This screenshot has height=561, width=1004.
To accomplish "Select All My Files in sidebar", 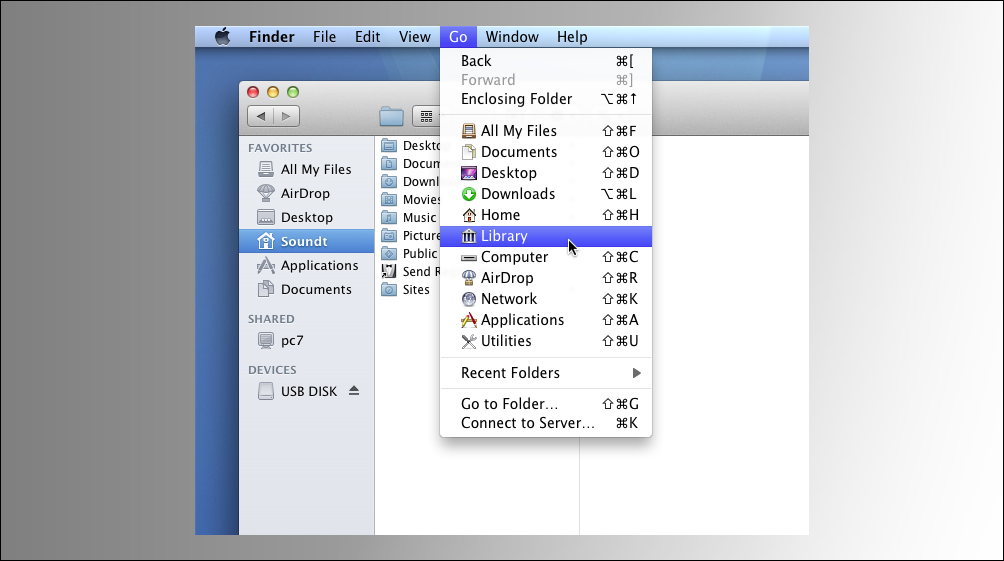I will [315, 169].
